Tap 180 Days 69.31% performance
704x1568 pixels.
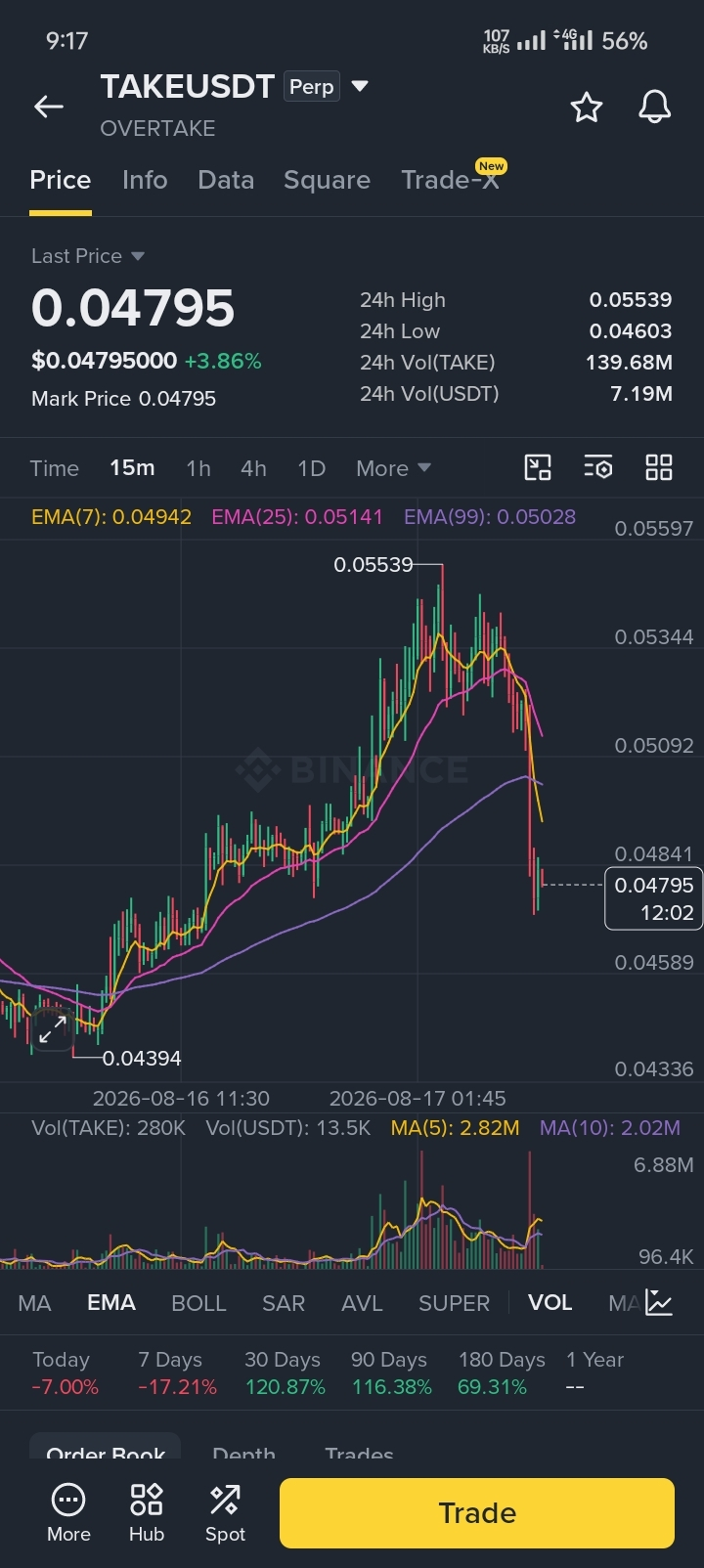point(502,1373)
